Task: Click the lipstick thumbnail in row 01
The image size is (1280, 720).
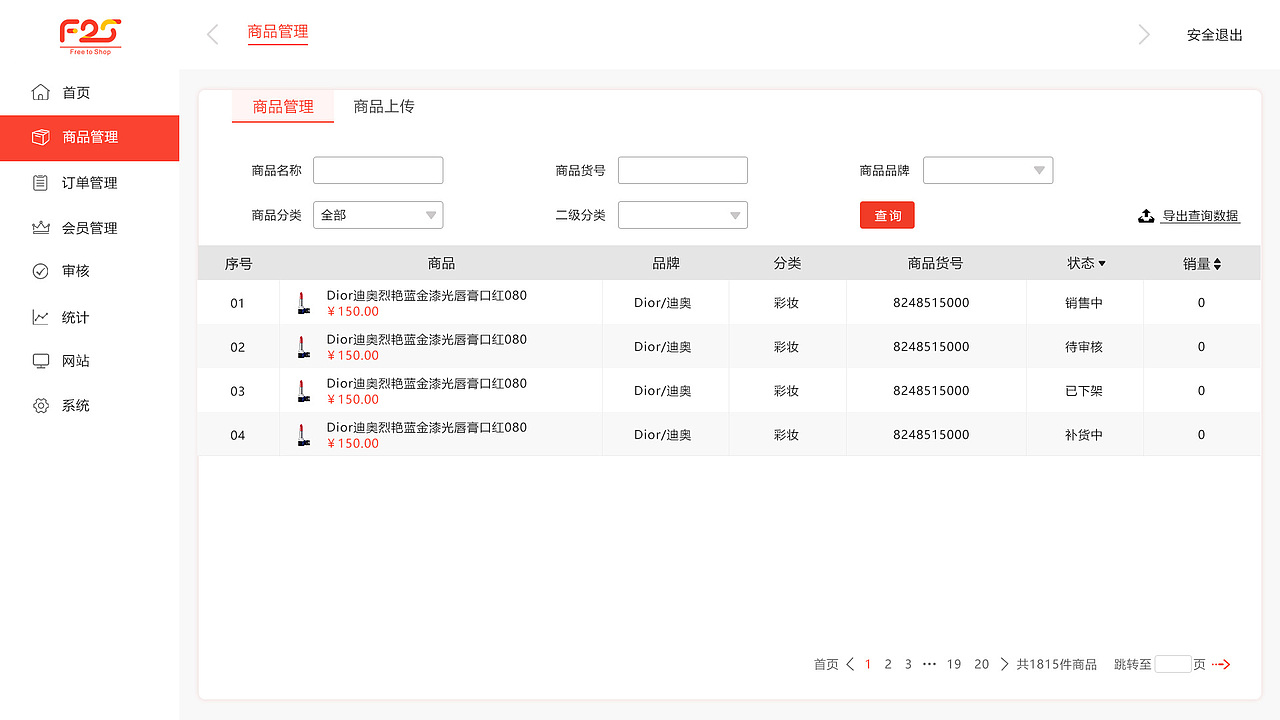Action: pyautogui.click(x=303, y=303)
